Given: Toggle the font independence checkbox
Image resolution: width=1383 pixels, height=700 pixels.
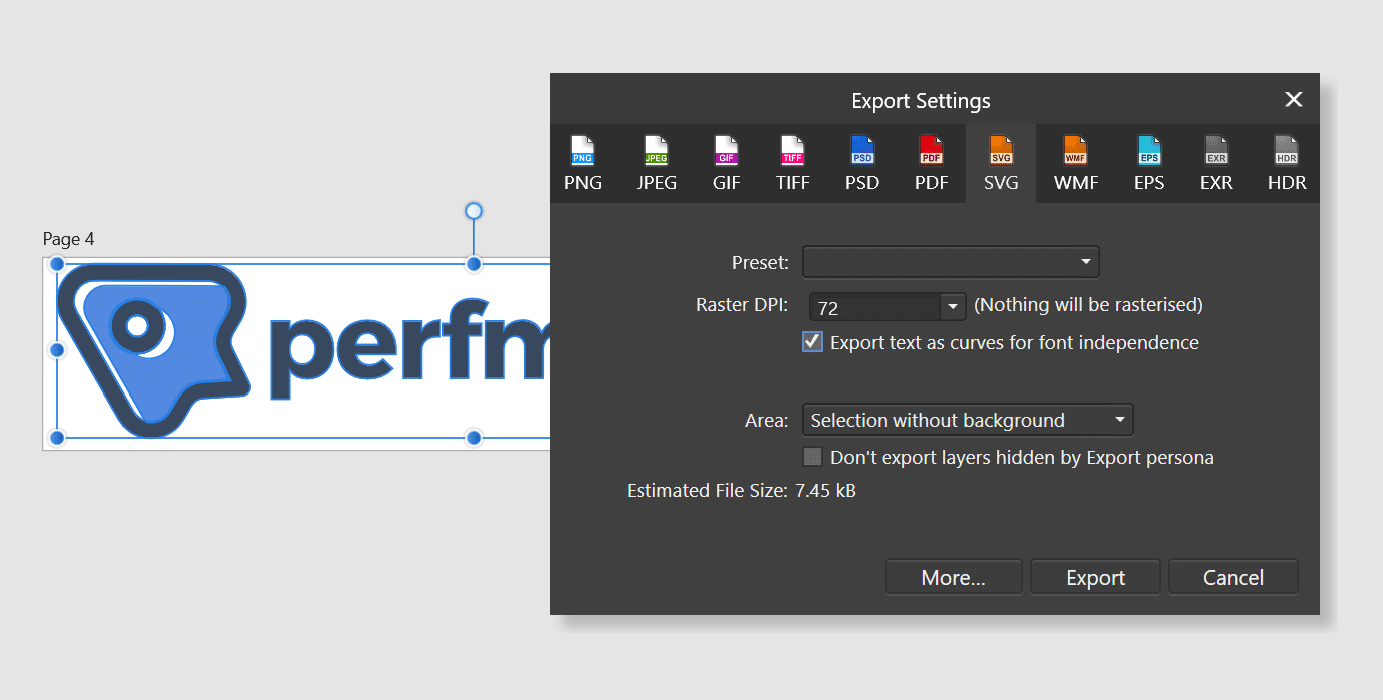Looking at the screenshot, I should [x=812, y=341].
